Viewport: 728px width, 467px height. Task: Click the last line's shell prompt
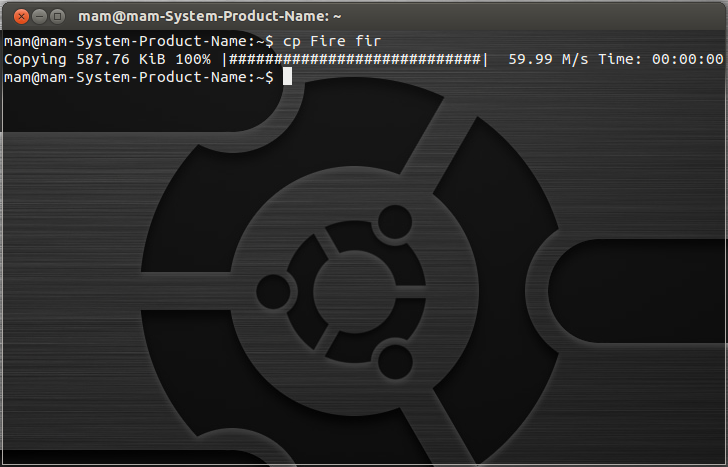click(138, 77)
